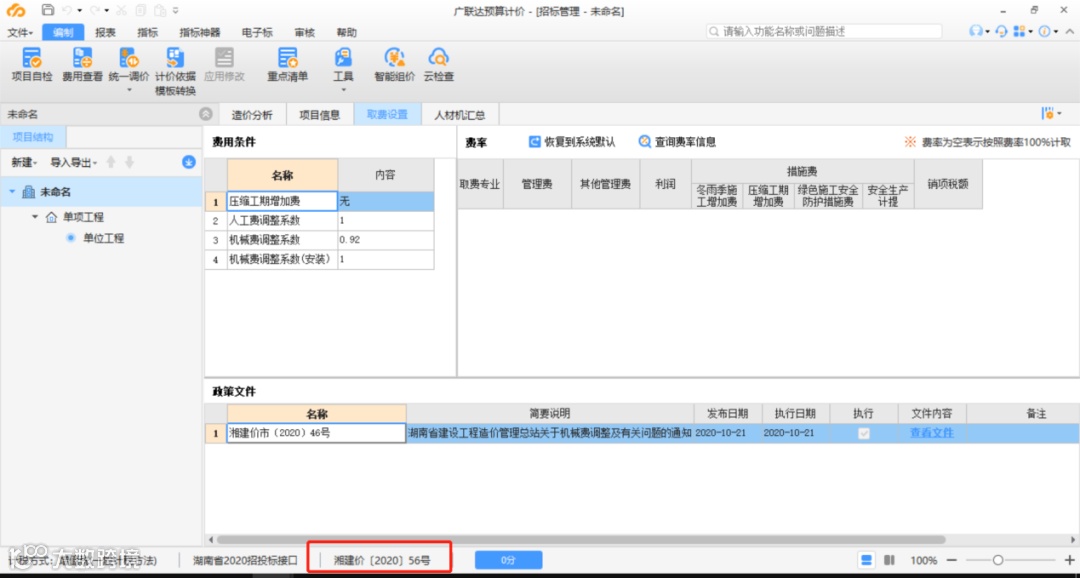Click the 项目自检 toolbar icon
The width and height of the screenshot is (1080, 578).
(x=32, y=58)
